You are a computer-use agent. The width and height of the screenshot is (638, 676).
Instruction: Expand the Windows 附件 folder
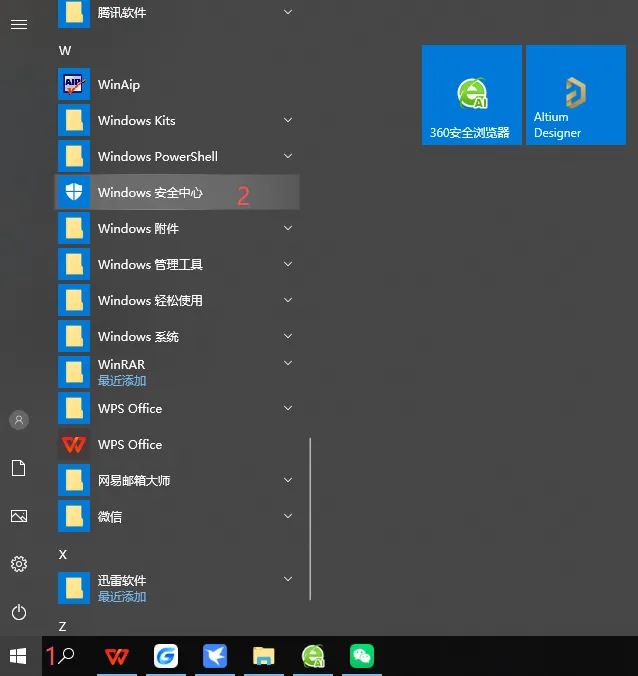[288, 228]
